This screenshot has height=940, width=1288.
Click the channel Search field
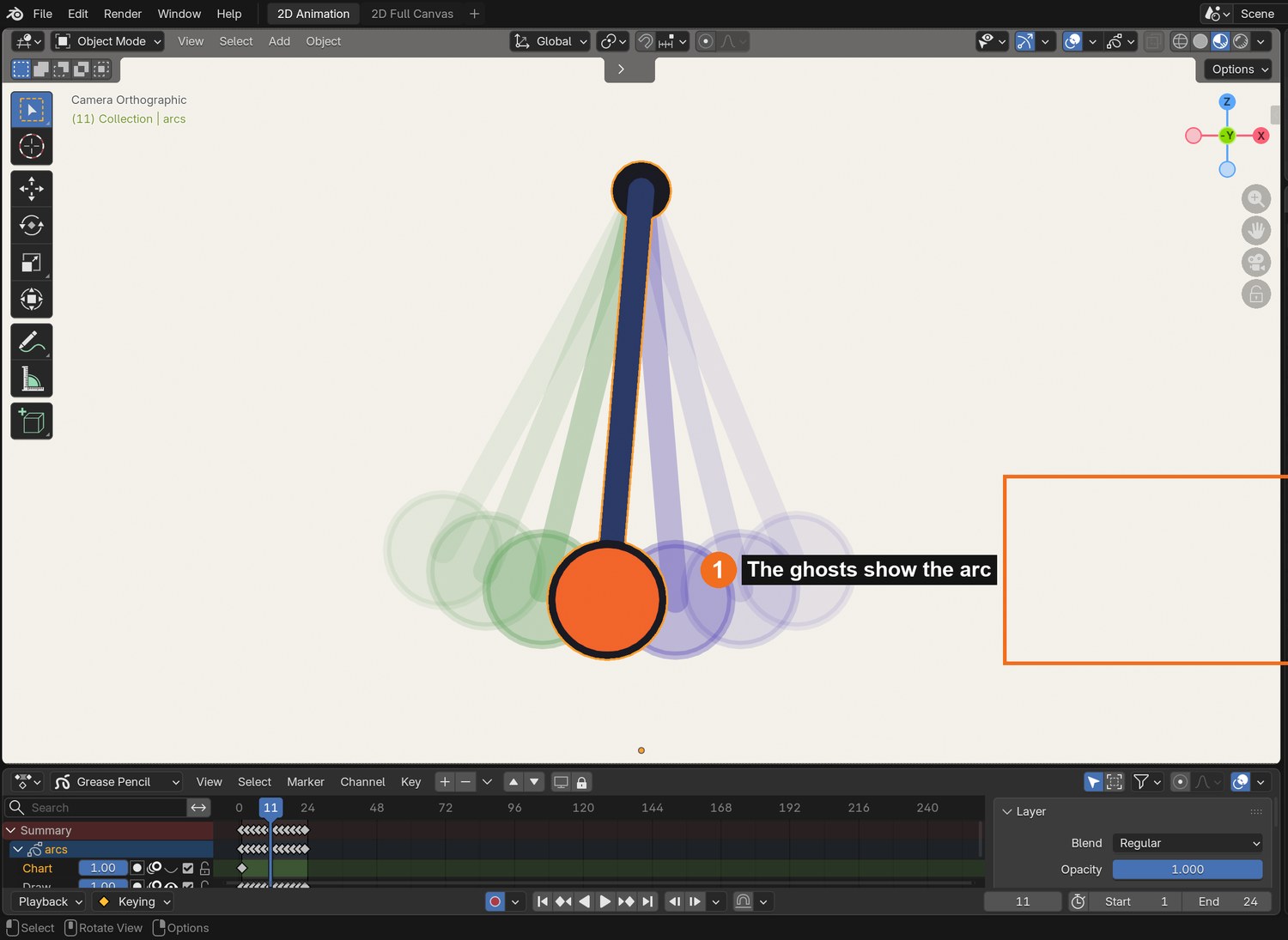point(96,808)
